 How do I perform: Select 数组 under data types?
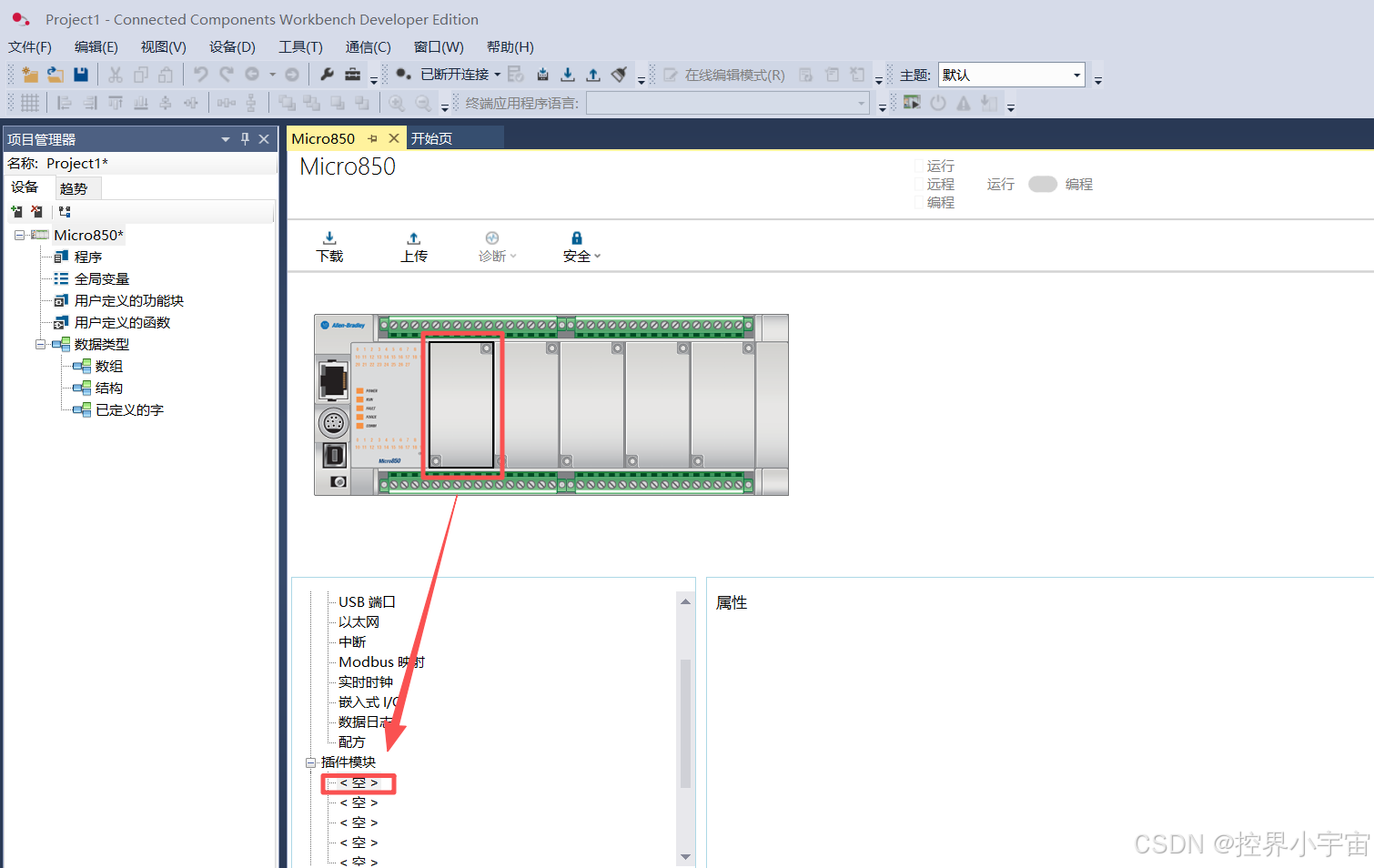pyautogui.click(x=108, y=366)
